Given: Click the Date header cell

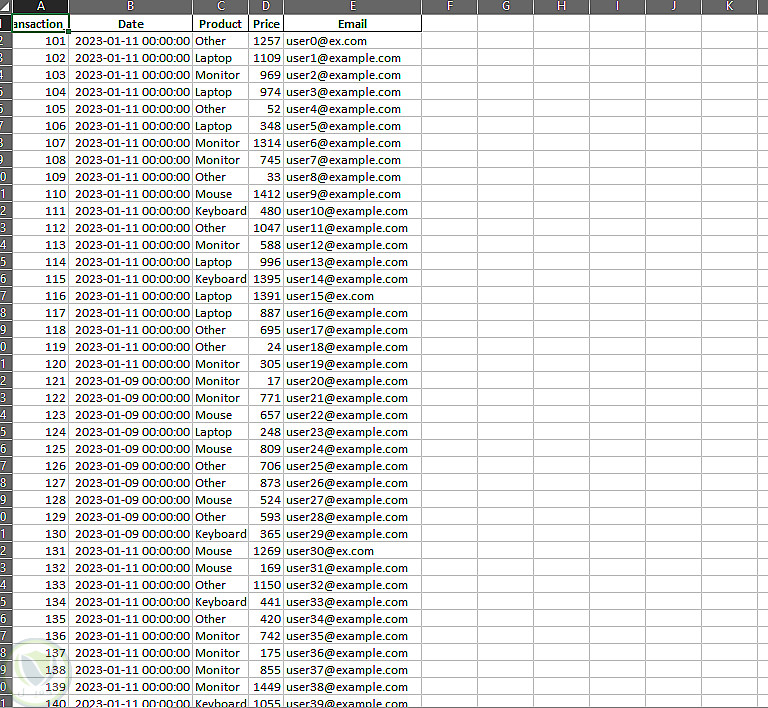Looking at the screenshot, I should [x=130, y=24].
